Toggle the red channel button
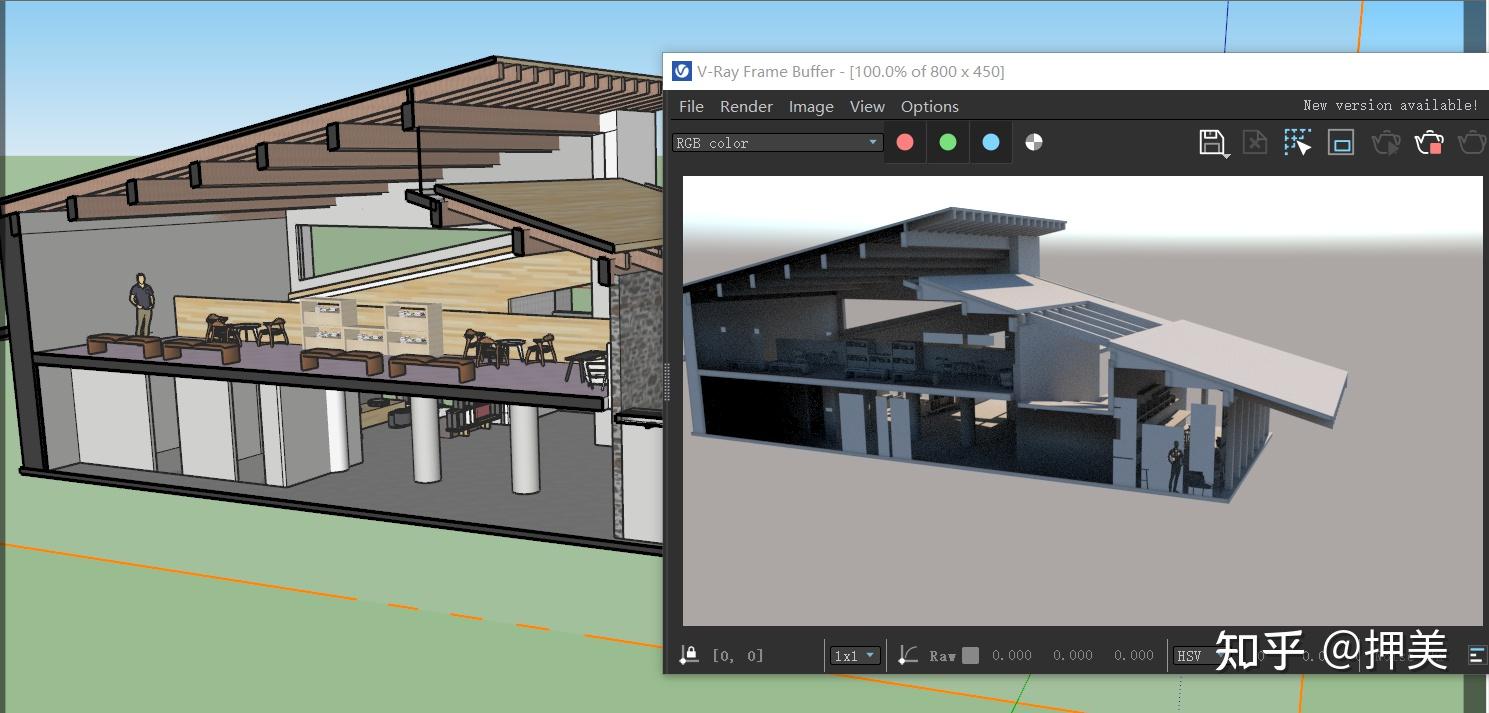Image resolution: width=1489 pixels, height=713 pixels. coord(905,143)
